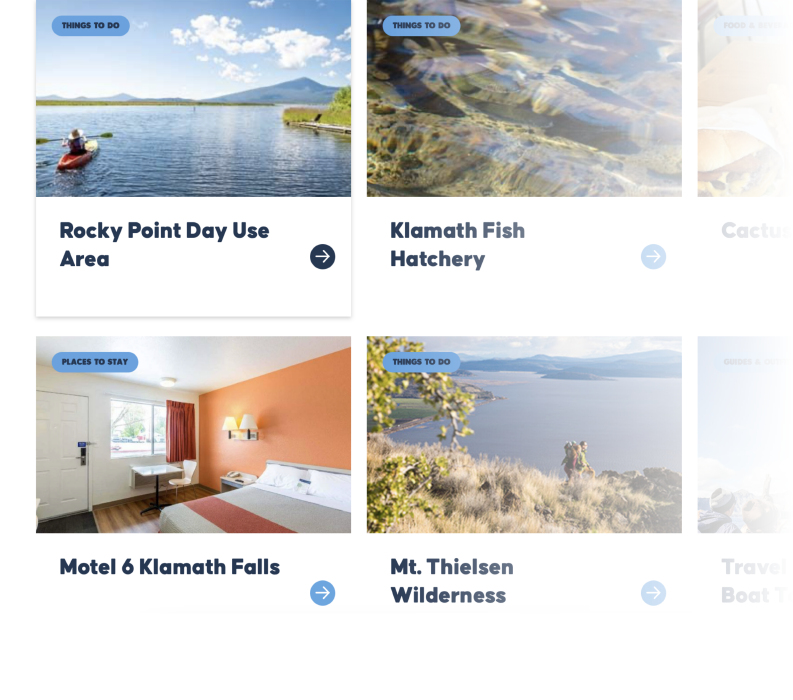The width and height of the screenshot is (793, 700).
Task: Click the motel room with orange wall photo
Action: 193,434
